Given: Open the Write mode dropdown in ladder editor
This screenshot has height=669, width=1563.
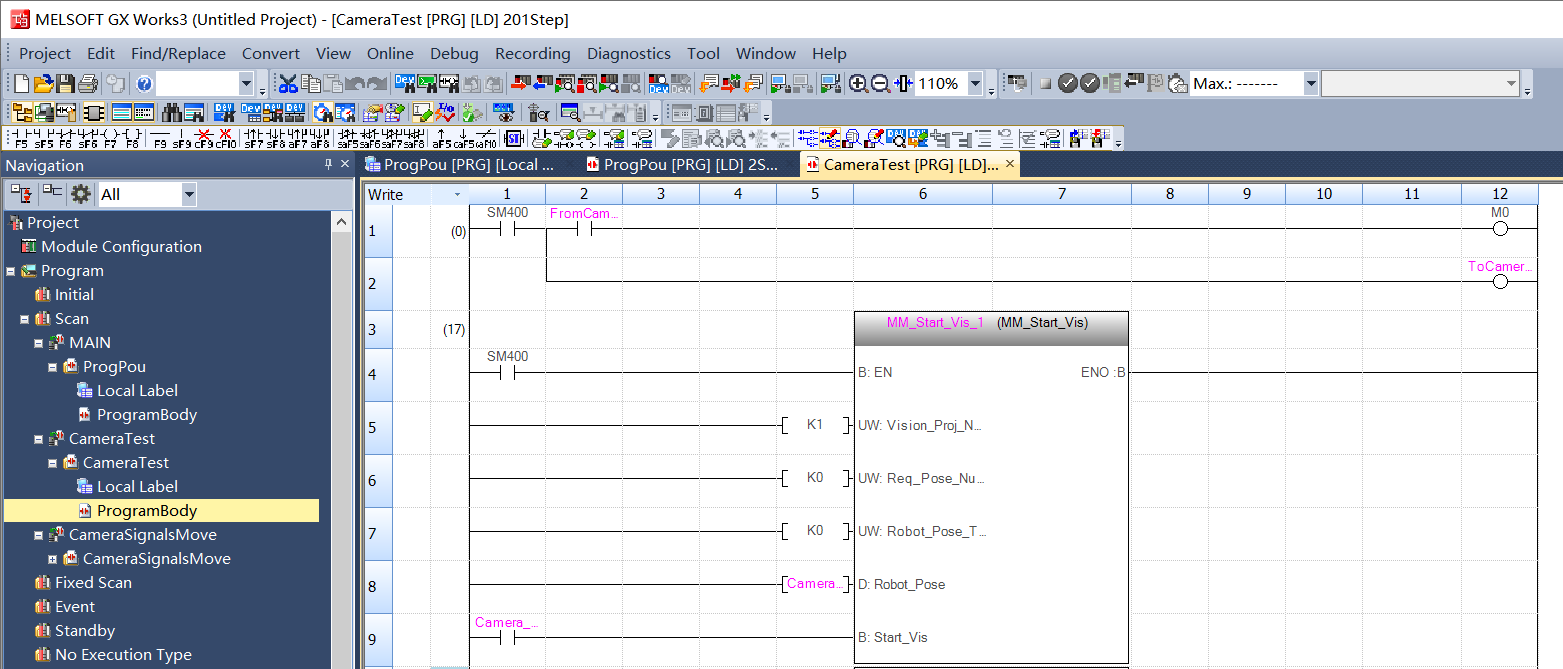Looking at the screenshot, I should click(457, 194).
